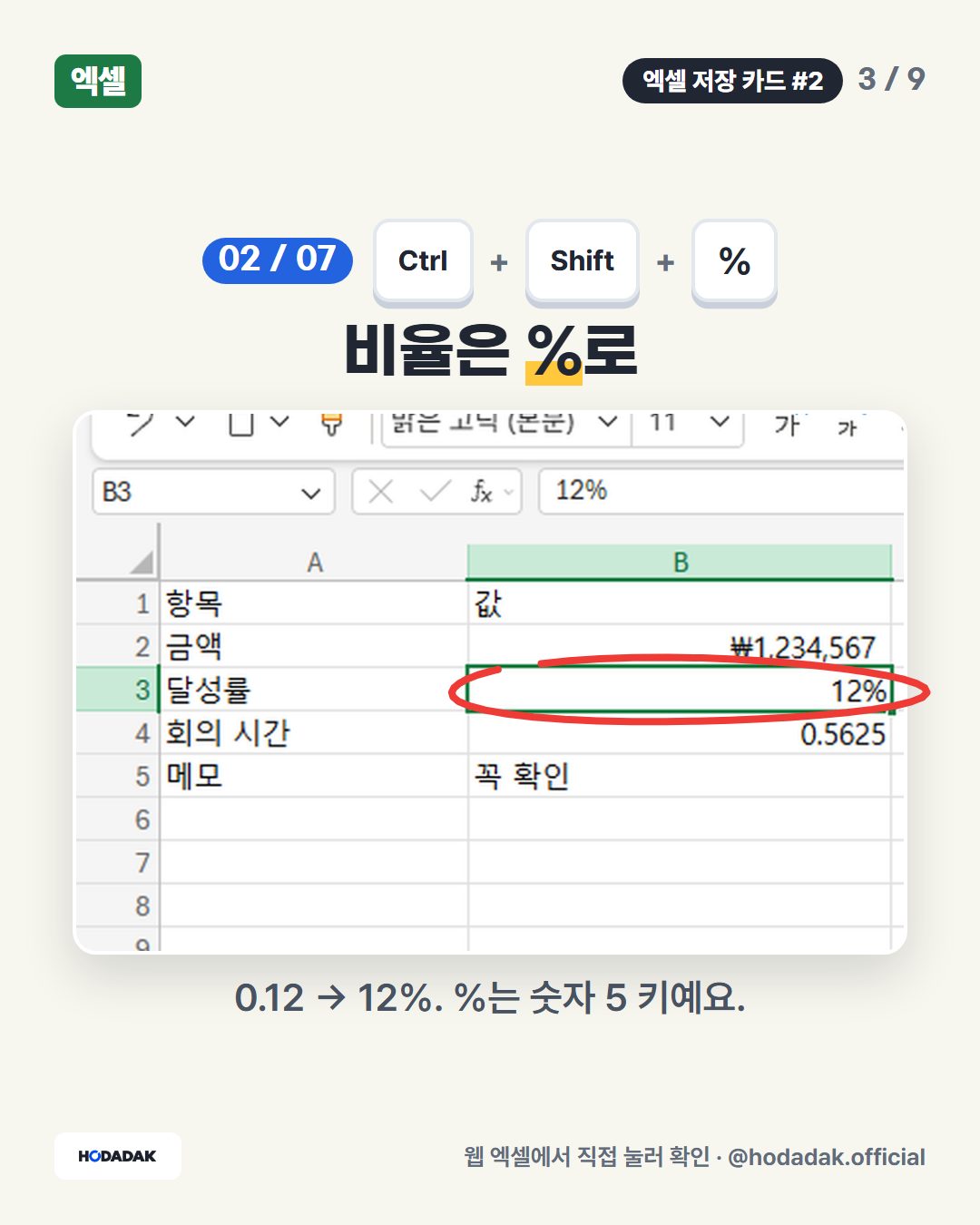980x1225 pixels.
Task: Click cell A4 containing 회의 시간
Action: tap(314, 733)
